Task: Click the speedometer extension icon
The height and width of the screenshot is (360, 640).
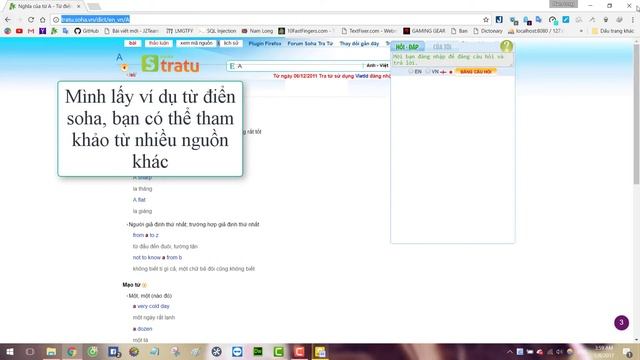Action: tap(552, 20)
